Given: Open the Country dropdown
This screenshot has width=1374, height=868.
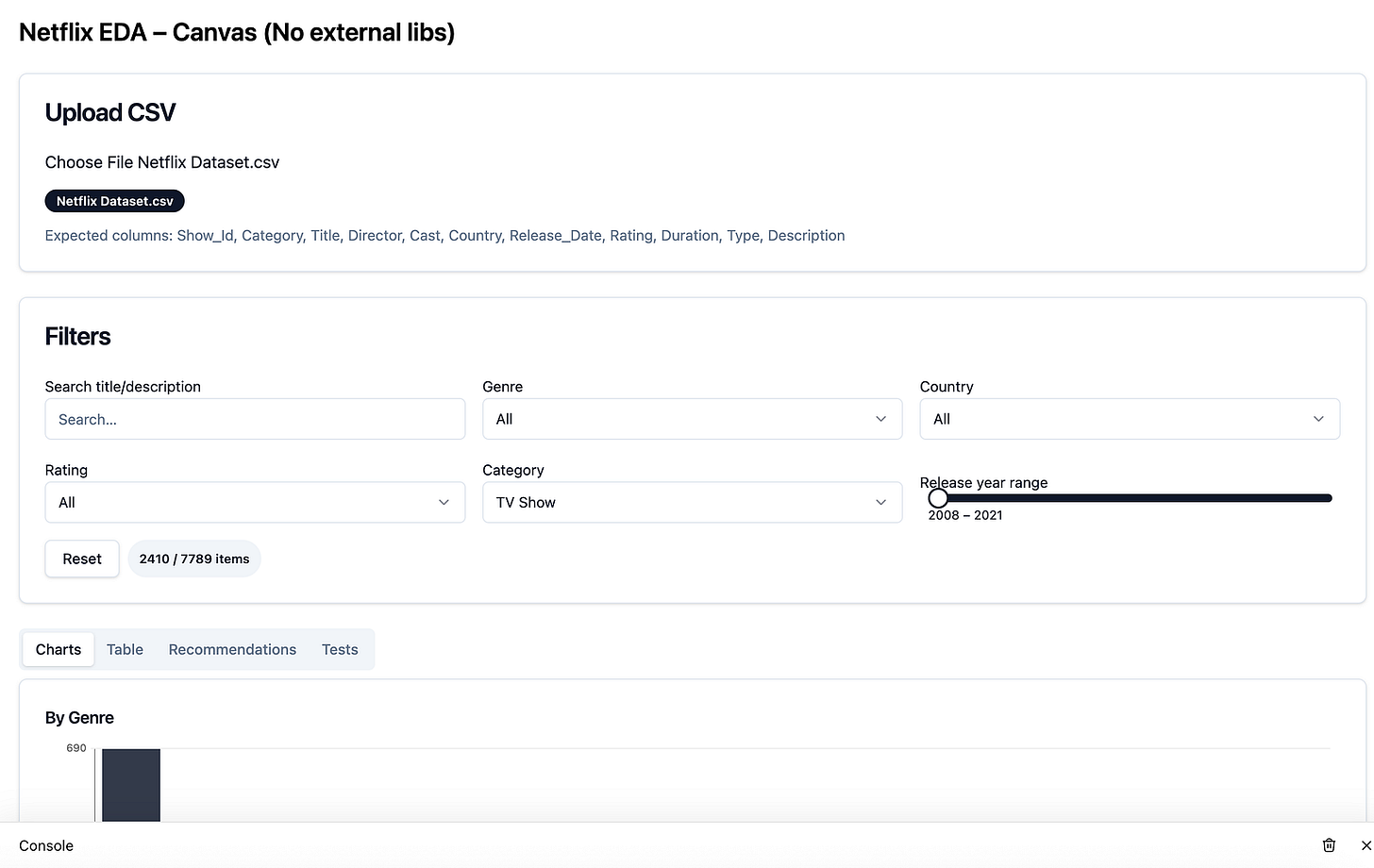Looking at the screenshot, I should [1130, 419].
